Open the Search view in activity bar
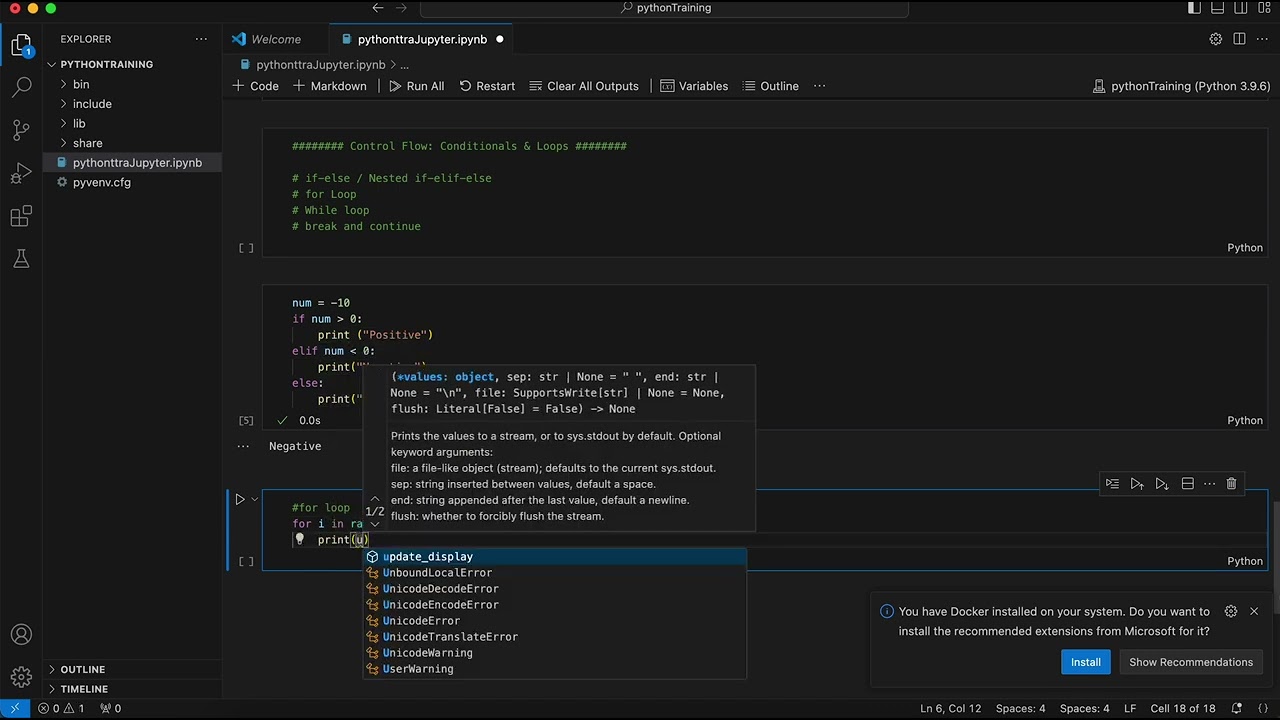 coord(21,88)
